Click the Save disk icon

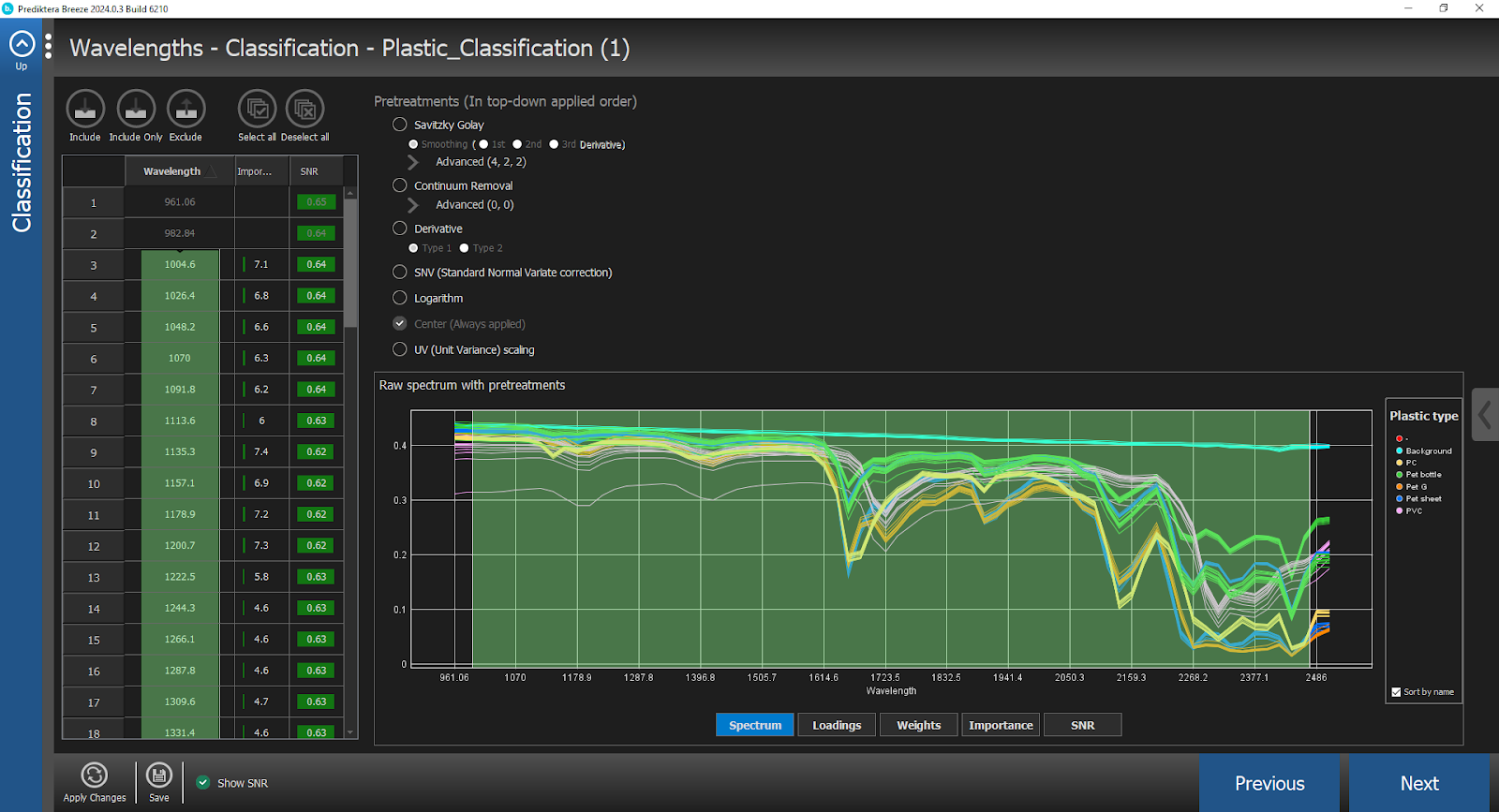[159, 775]
